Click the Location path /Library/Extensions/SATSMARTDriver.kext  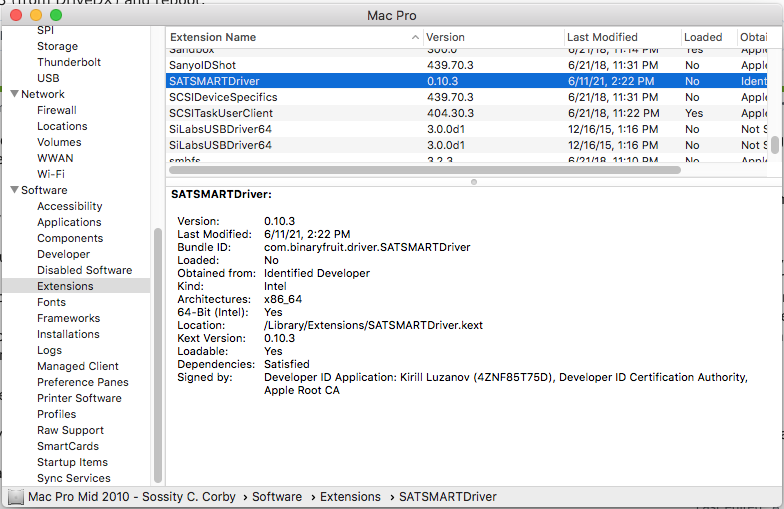pyautogui.click(x=374, y=325)
